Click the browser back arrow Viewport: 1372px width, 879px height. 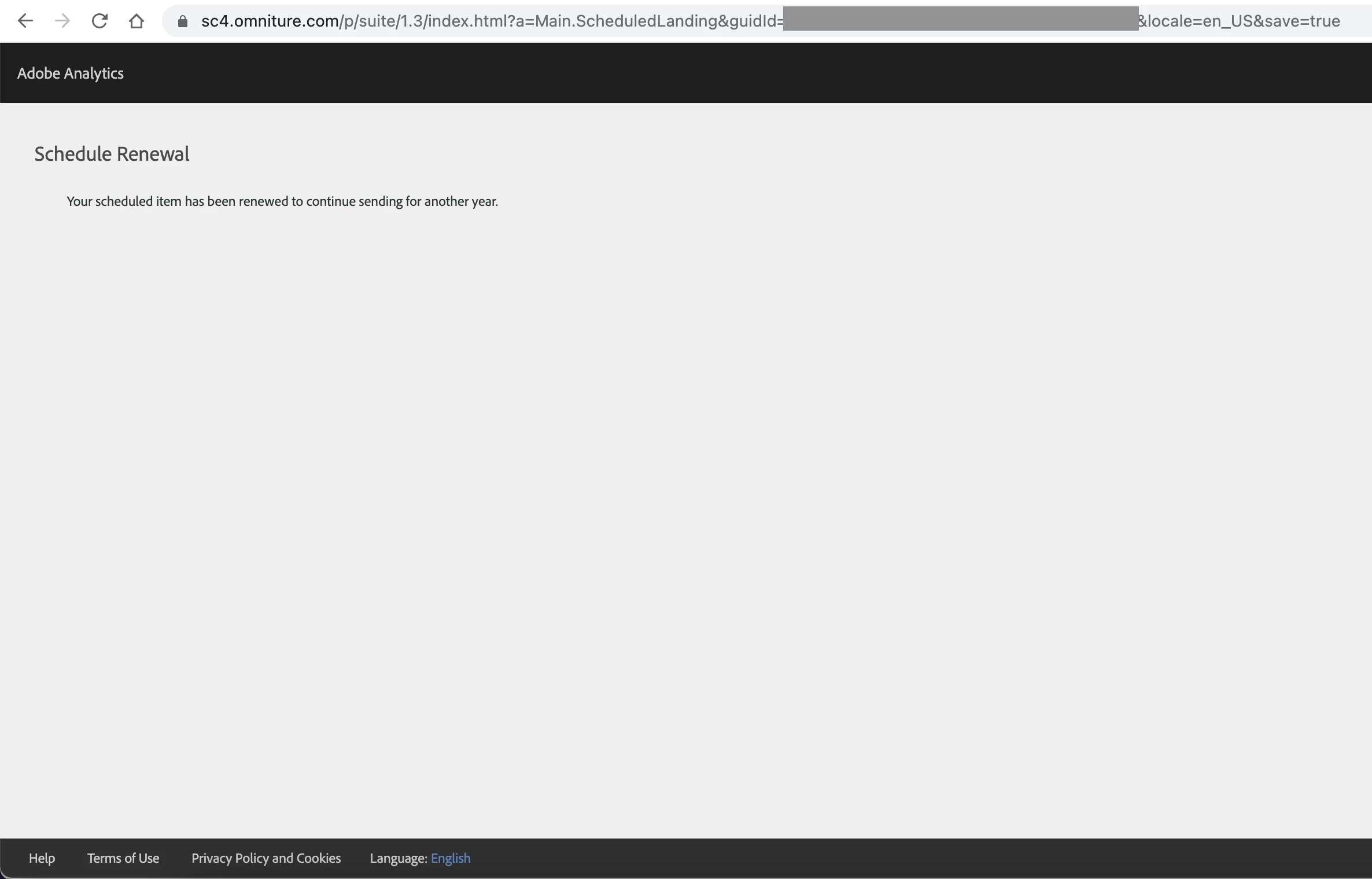click(x=25, y=21)
